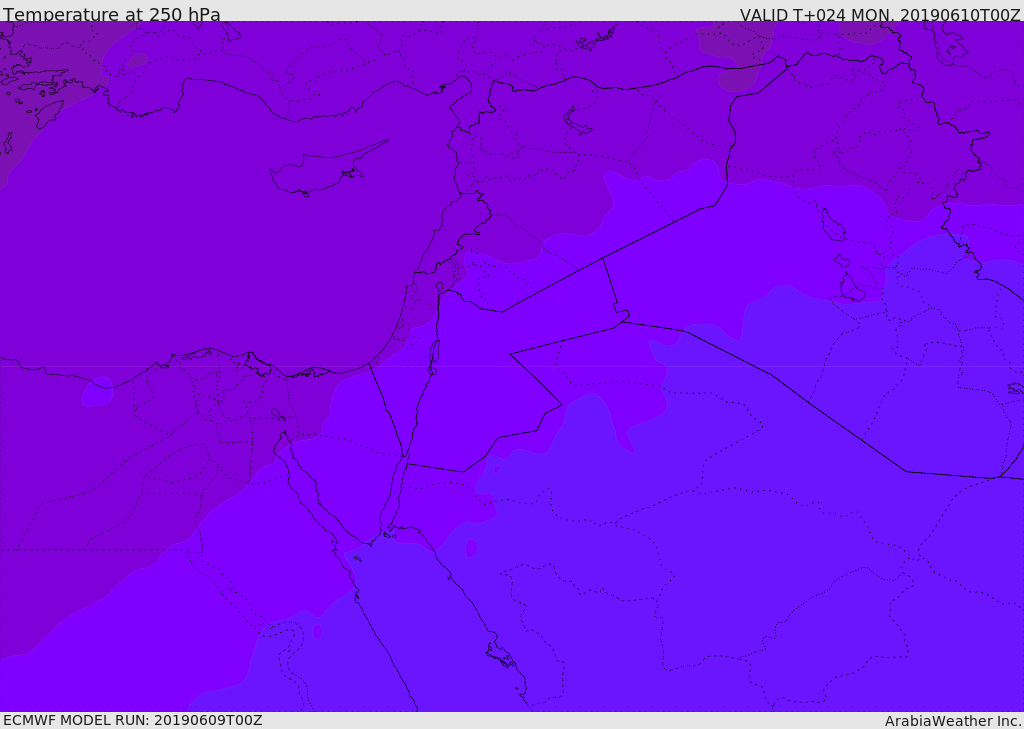Click the small light patch on Egypt's northwest coast
Viewport: 1024px width, 729px height.
97,393
